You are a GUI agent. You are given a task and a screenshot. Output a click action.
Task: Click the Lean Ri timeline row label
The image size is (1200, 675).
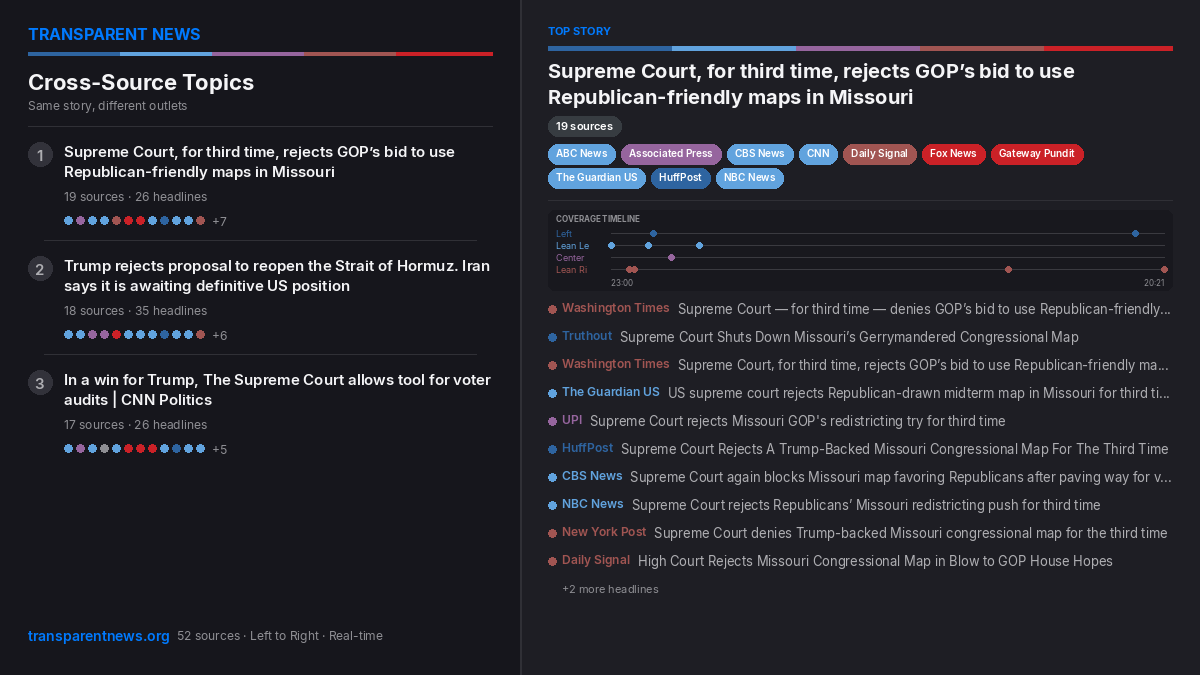[572, 270]
